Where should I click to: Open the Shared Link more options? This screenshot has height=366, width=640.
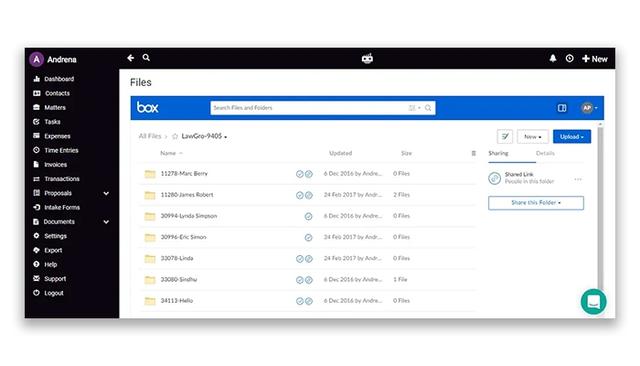[x=578, y=179]
